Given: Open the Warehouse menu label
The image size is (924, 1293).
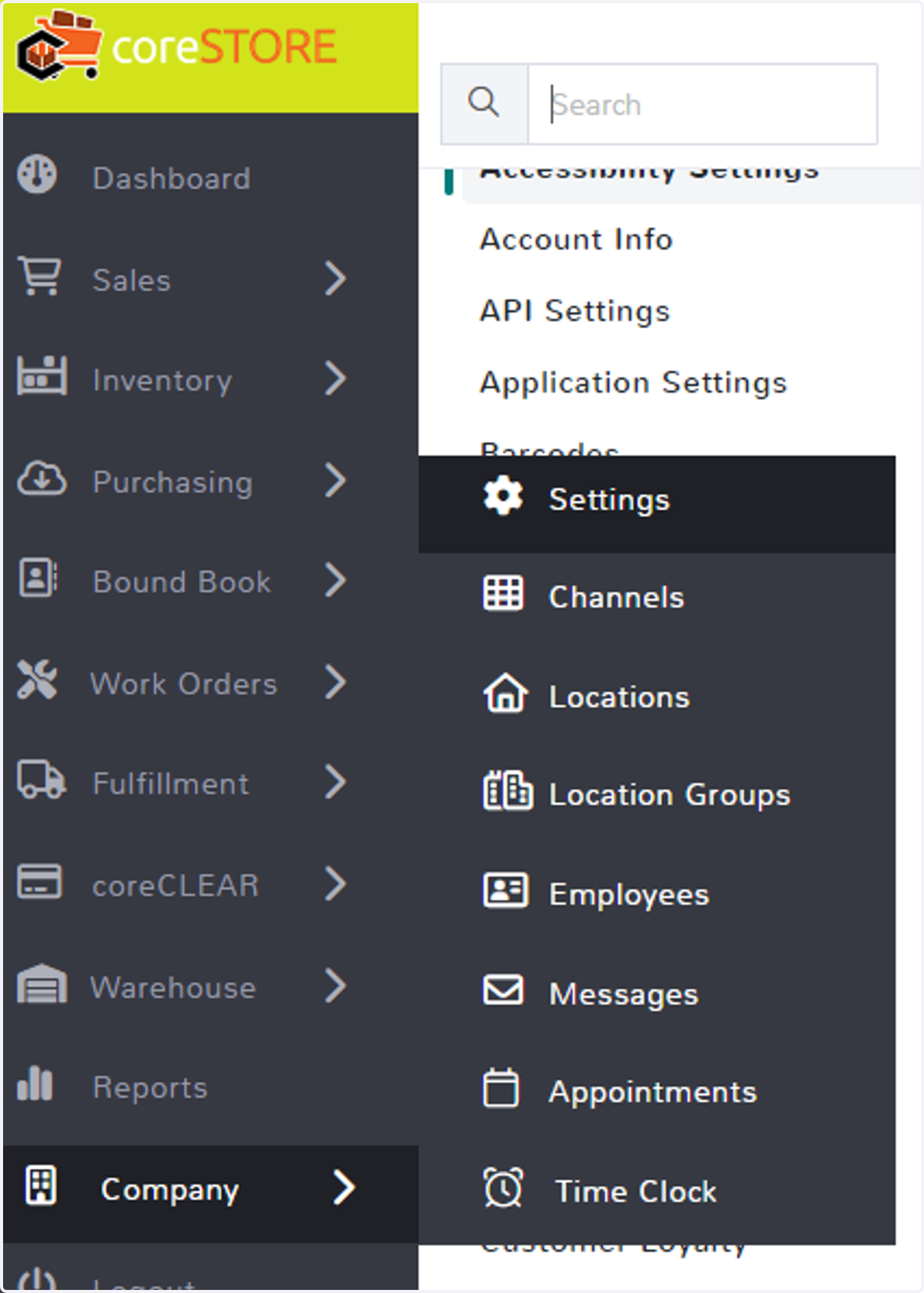Looking at the screenshot, I should pyautogui.click(x=173, y=988).
